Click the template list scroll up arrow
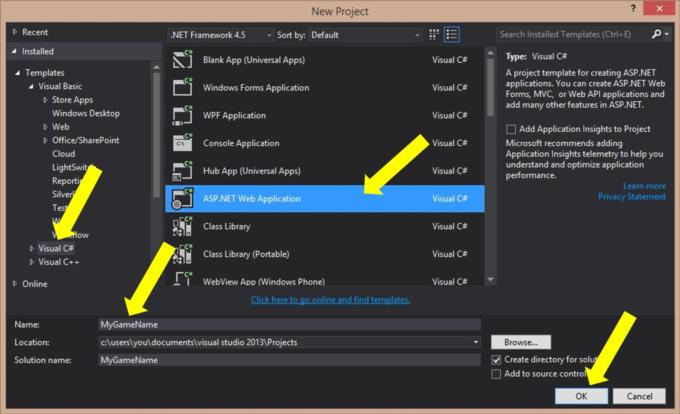Image resolution: width=680 pixels, height=414 pixels. pos(490,53)
